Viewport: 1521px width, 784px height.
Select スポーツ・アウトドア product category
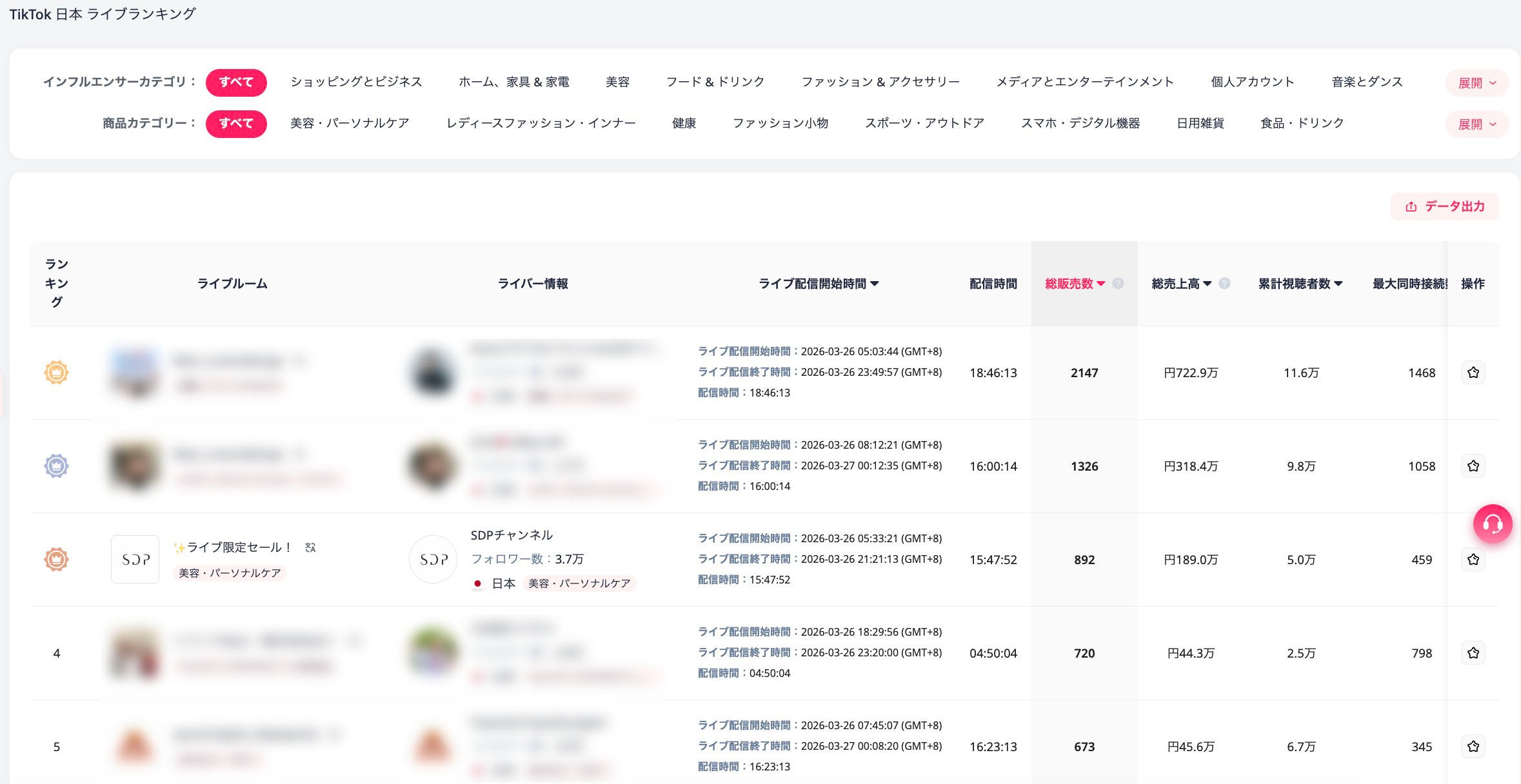pyautogui.click(x=924, y=123)
